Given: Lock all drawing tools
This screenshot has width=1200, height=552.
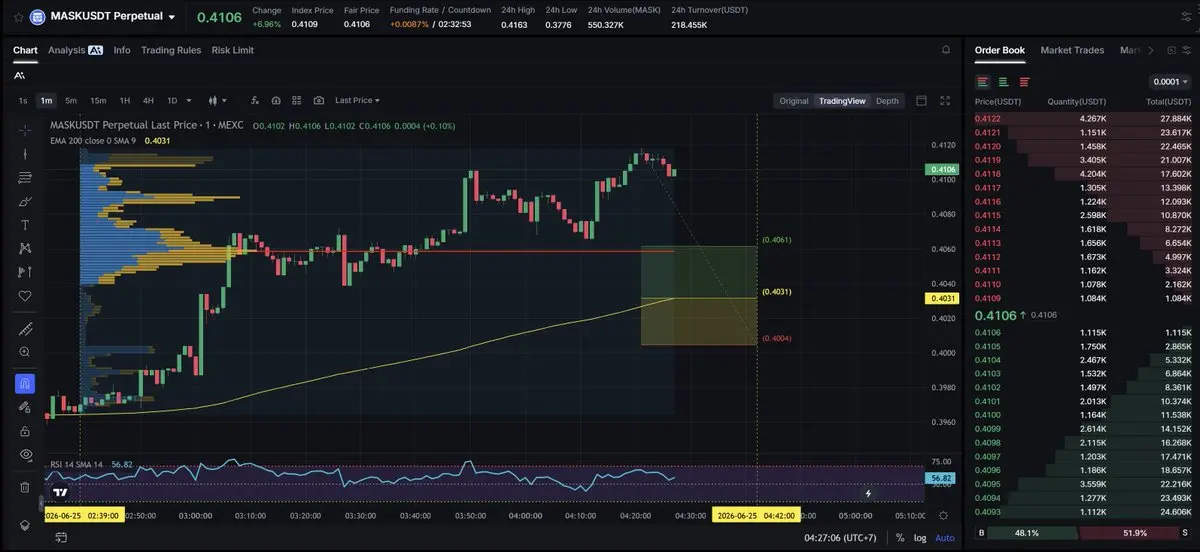Looking at the screenshot, I should [25, 431].
